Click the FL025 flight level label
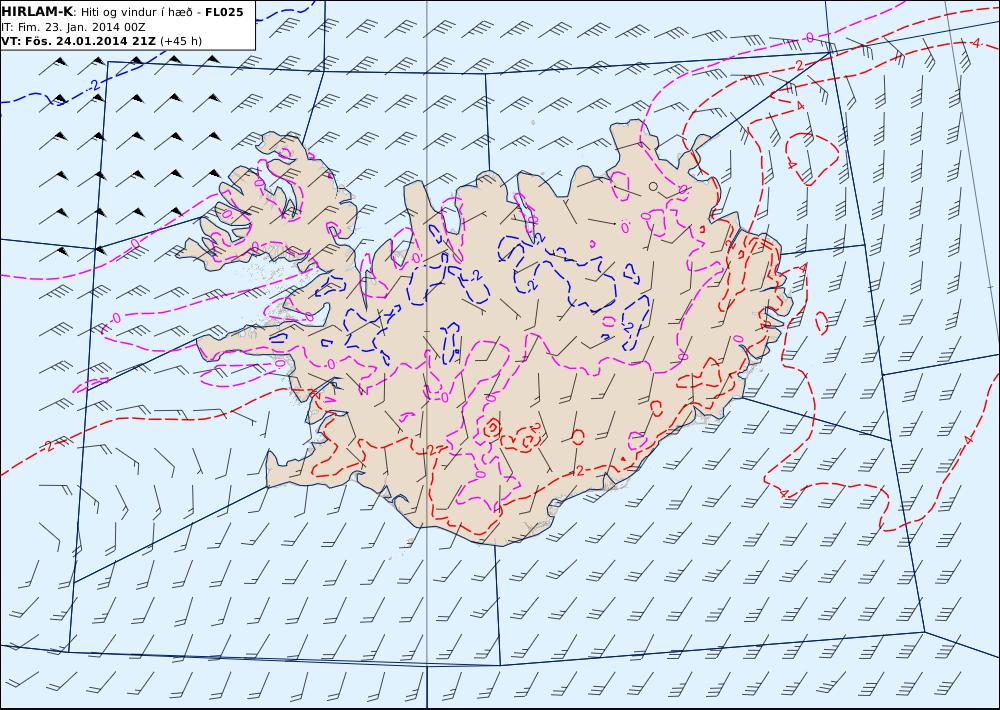 [x=224, y=12]
